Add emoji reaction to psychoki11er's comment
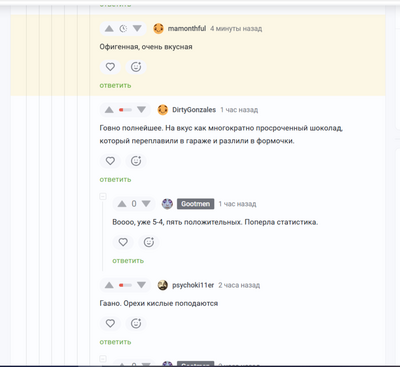400x367 pixels. tap(136, 323)
